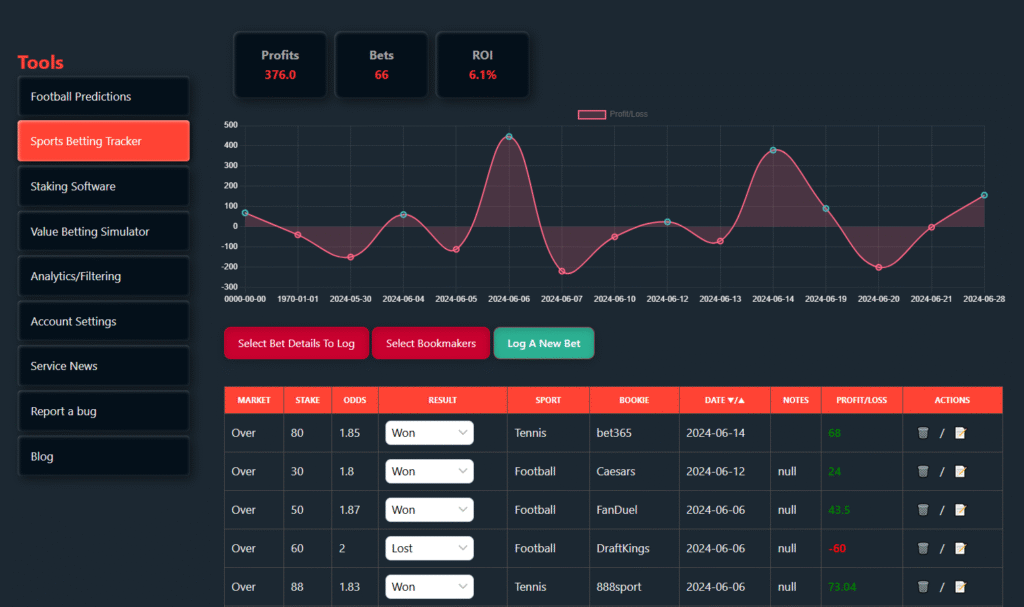Image resolution: width=1024 pixels, height=607 pixels.
Task: Open result dropdown for bet365 bet
Action: [429, 433]
